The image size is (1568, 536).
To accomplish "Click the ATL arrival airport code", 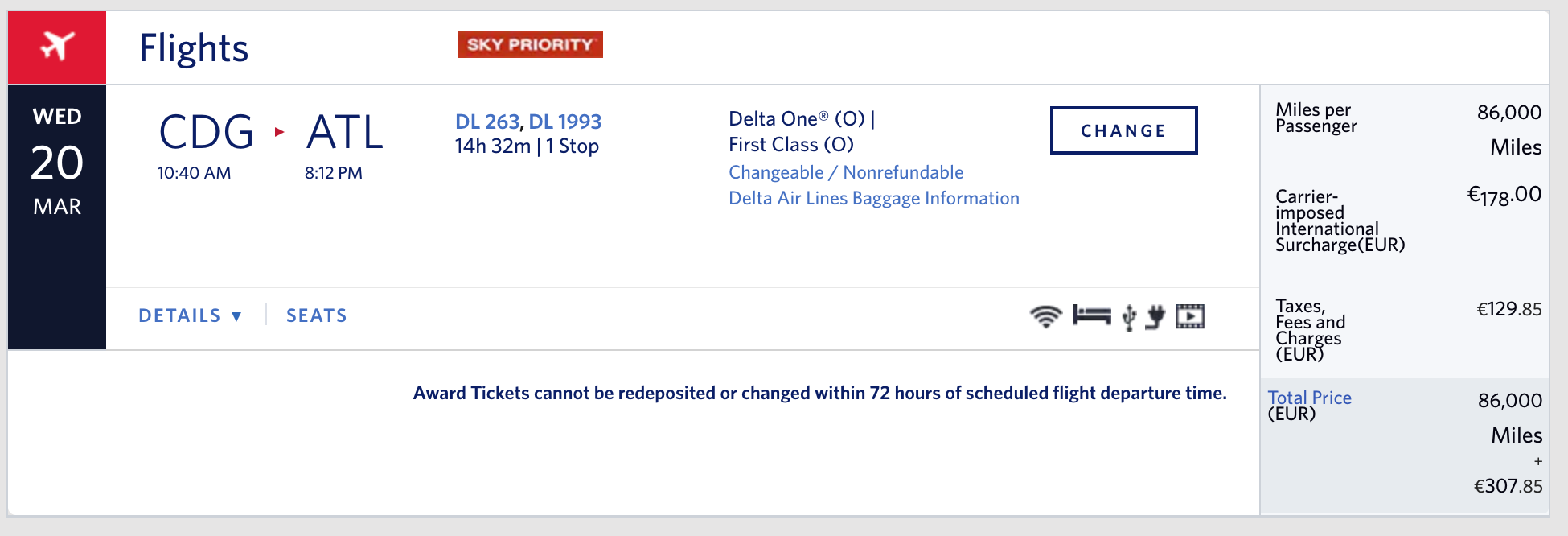I will [x=345, y=132].
